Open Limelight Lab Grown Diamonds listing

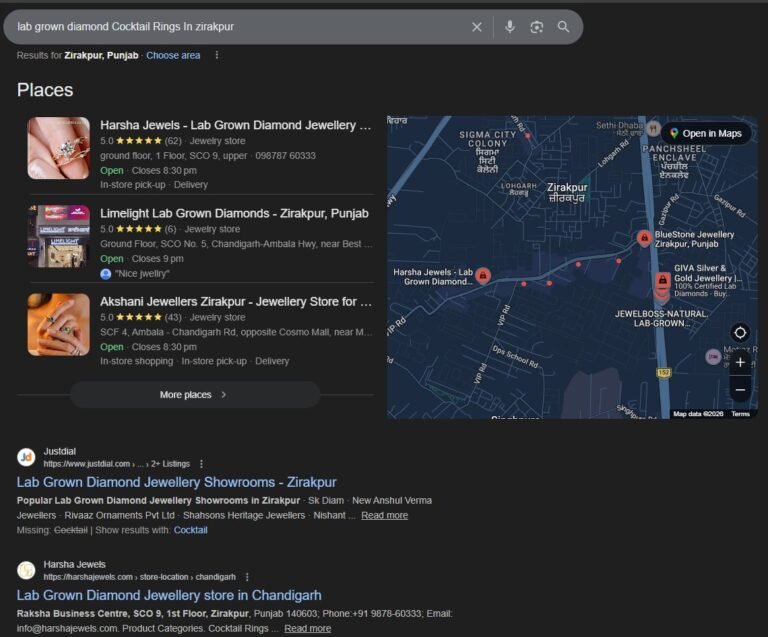234,213
